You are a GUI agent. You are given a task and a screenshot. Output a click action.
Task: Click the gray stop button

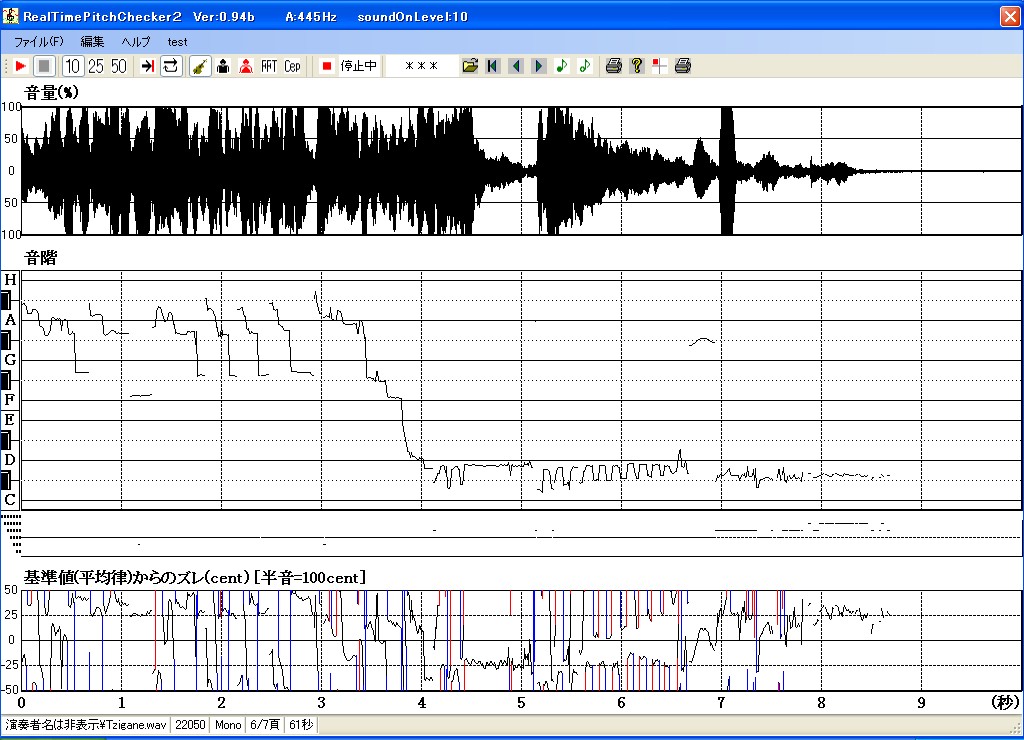44,66
